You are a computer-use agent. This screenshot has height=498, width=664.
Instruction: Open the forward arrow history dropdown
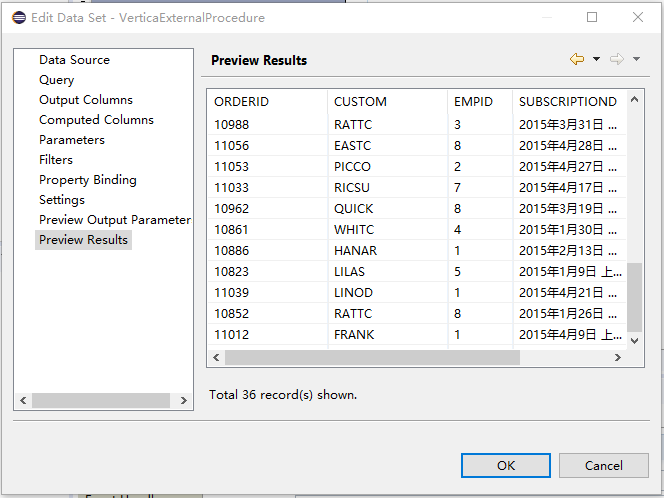coord(637,60)
